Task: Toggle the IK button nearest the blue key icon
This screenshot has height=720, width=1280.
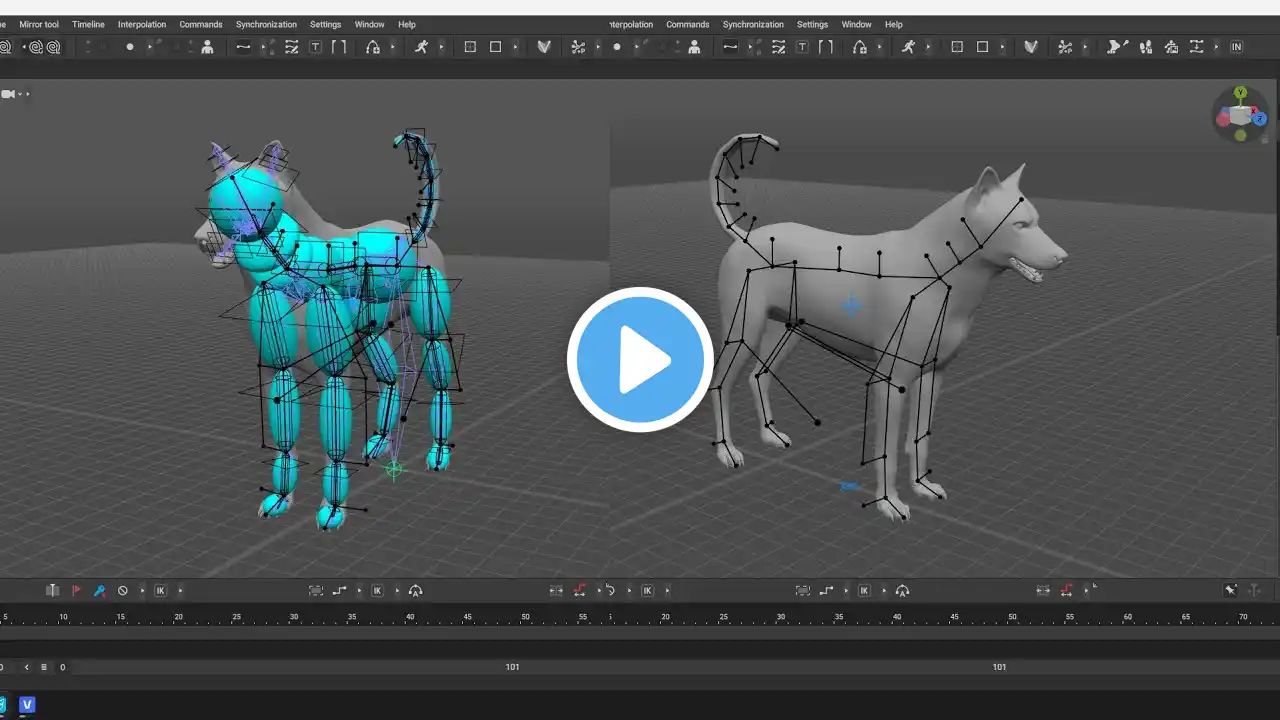Action: 160,591
